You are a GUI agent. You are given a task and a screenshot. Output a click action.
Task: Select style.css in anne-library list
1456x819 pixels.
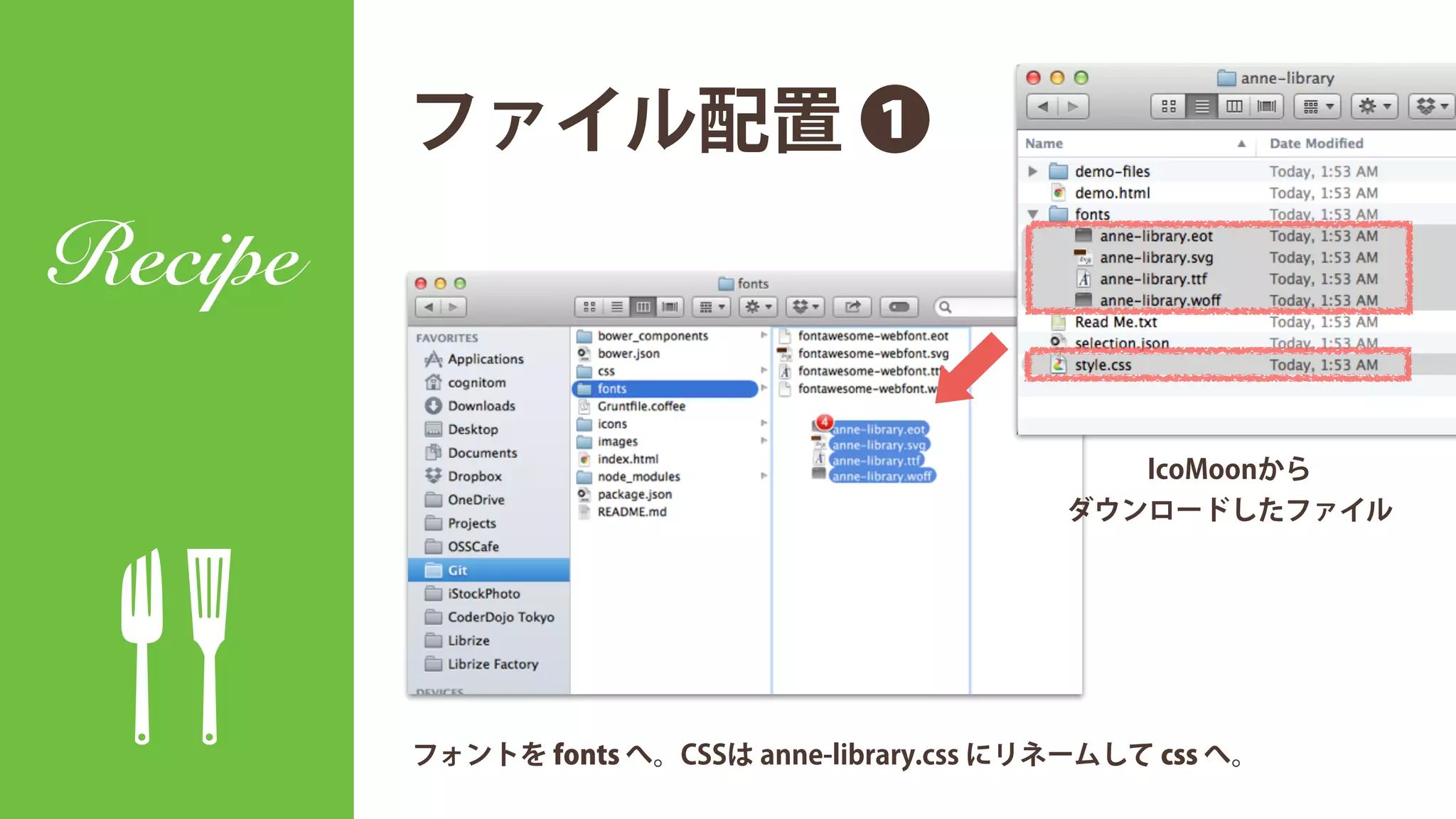pyautogui.click(x=1103, y=365)
